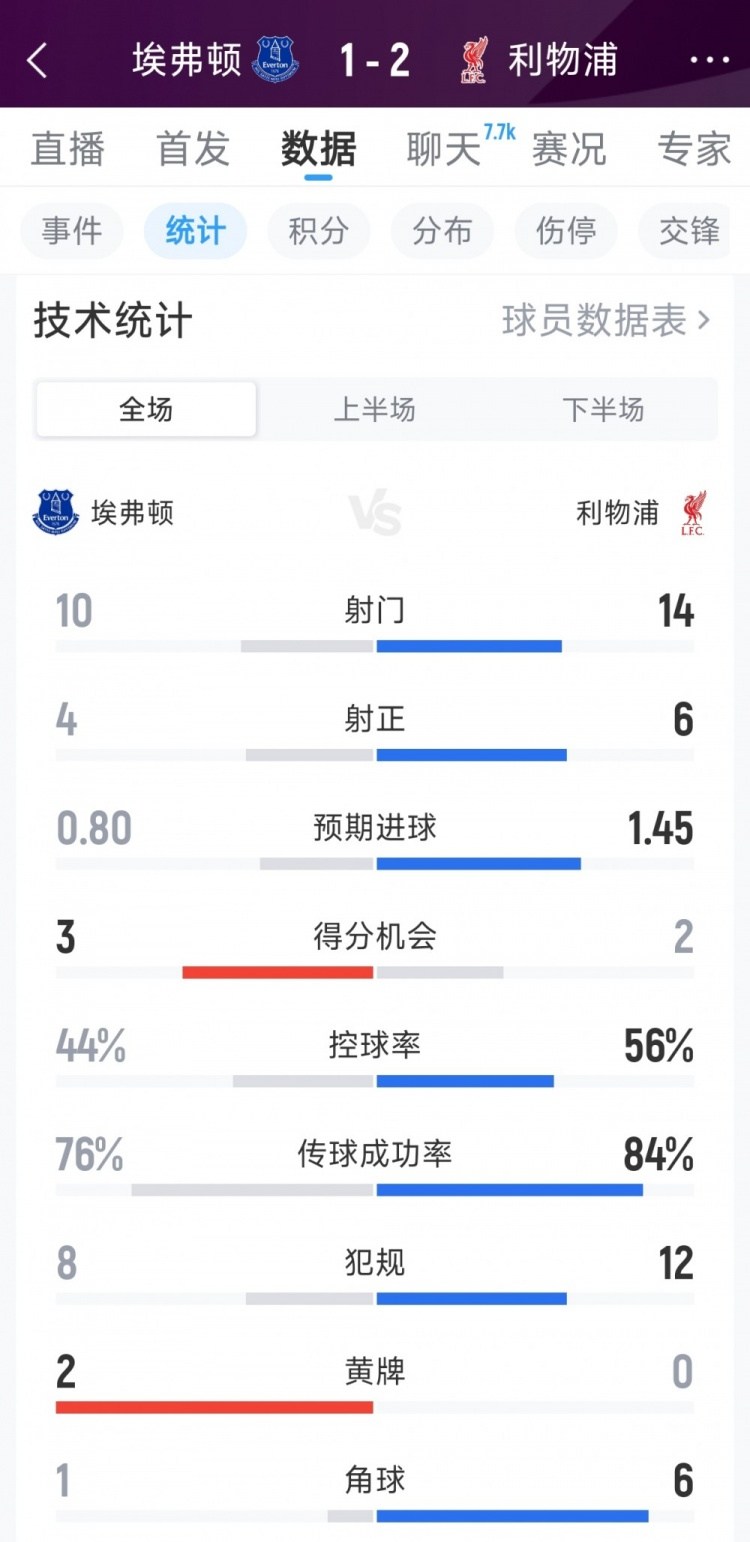The height and width of the screenshot is (1542, 750).
Task: Tap the back arrow icon
Action: pos(37,61)
